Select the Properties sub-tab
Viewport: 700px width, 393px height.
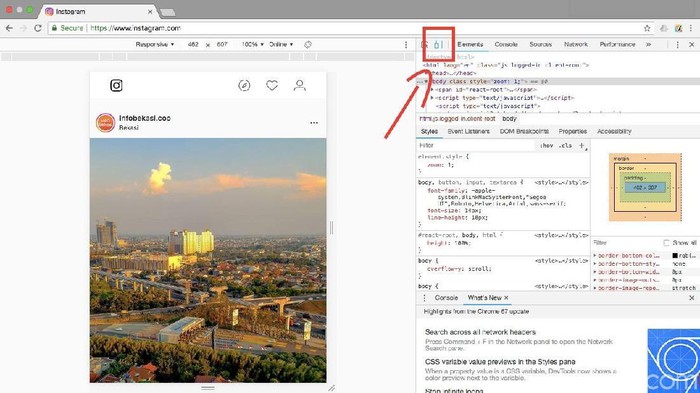tap(573, 131)
